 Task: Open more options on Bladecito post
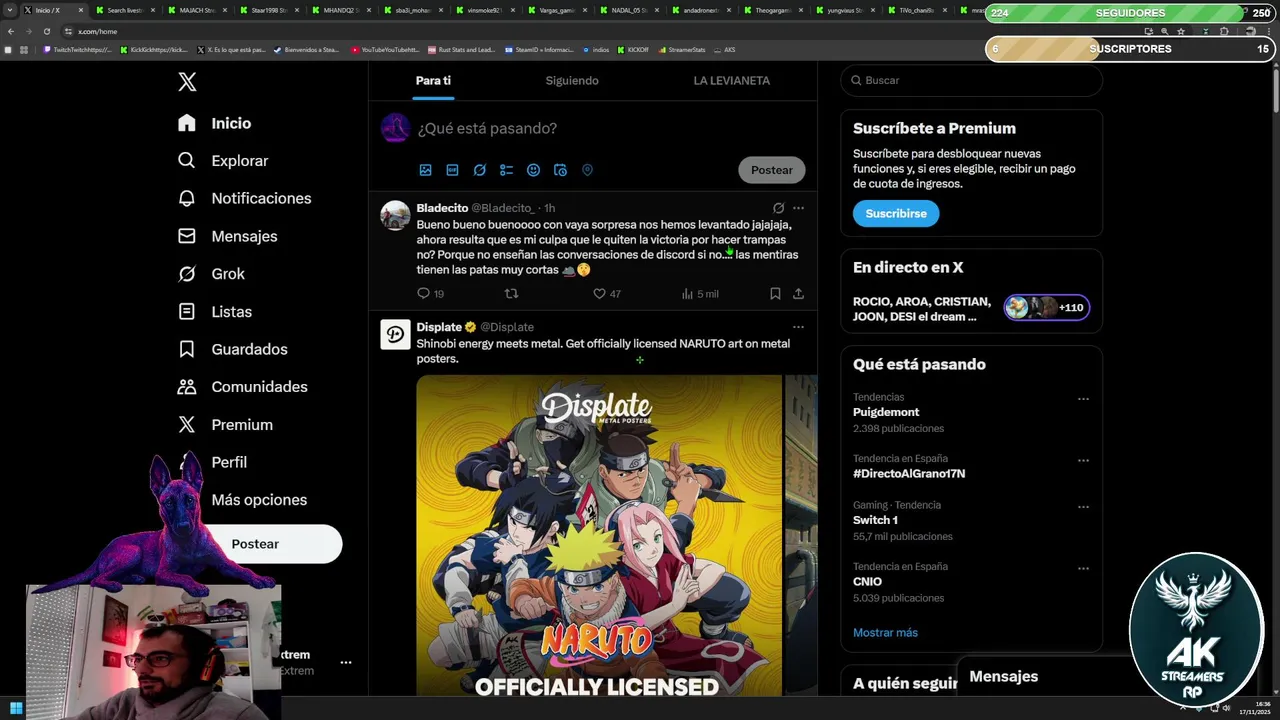coord(798,208)
